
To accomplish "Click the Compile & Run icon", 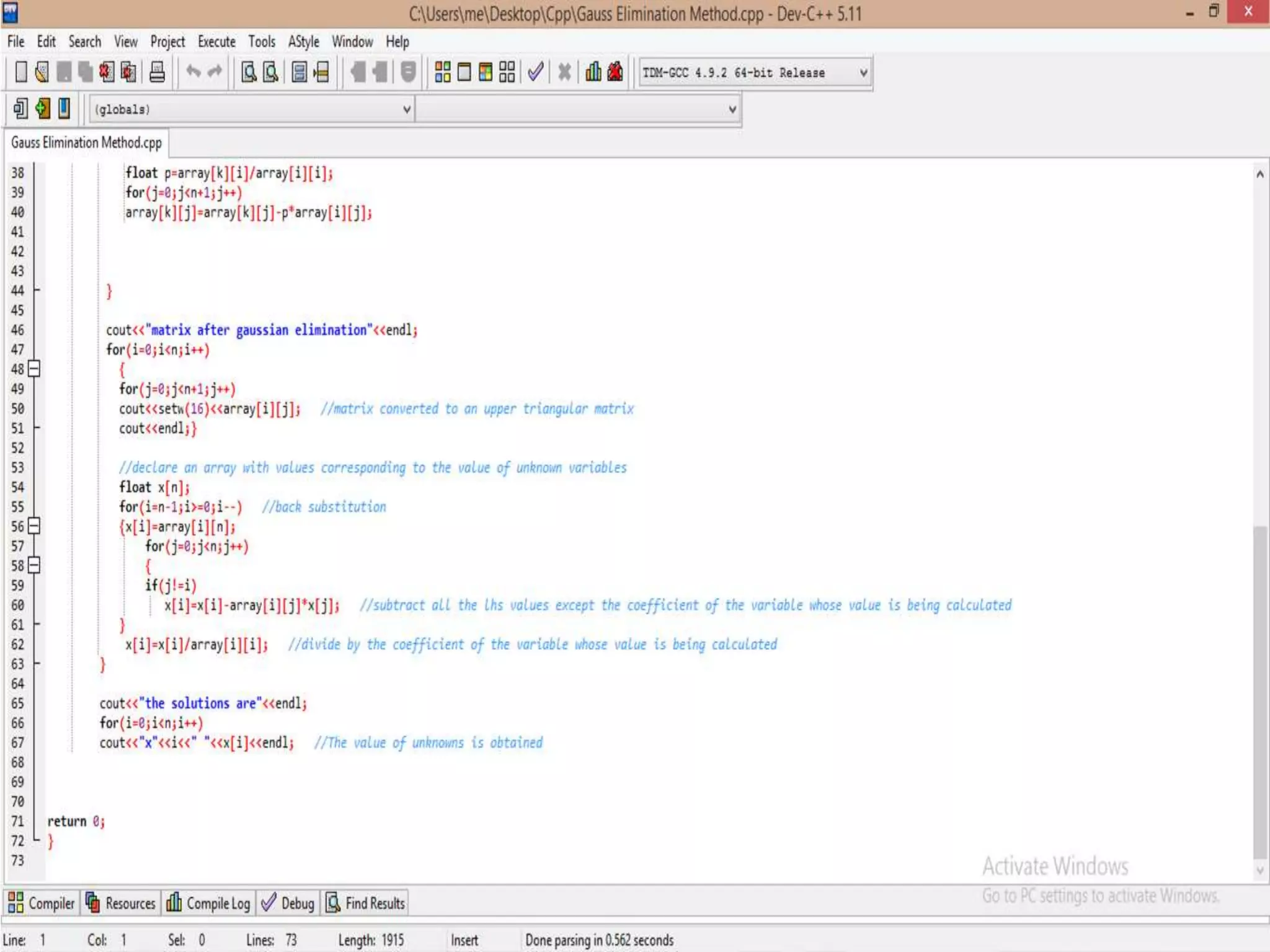I will pyautogui.click(x=486, y=73).
